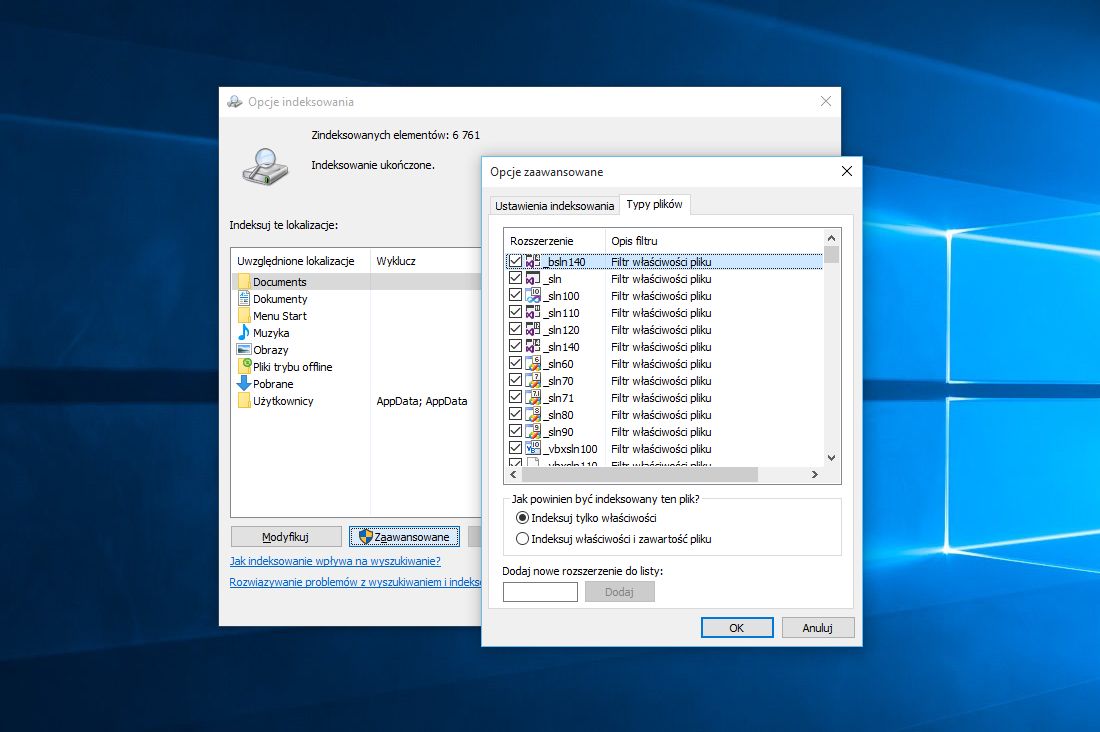1100x732 pixels.
Task: Select the _sln90 row filter description
Action: click(661, 432)
